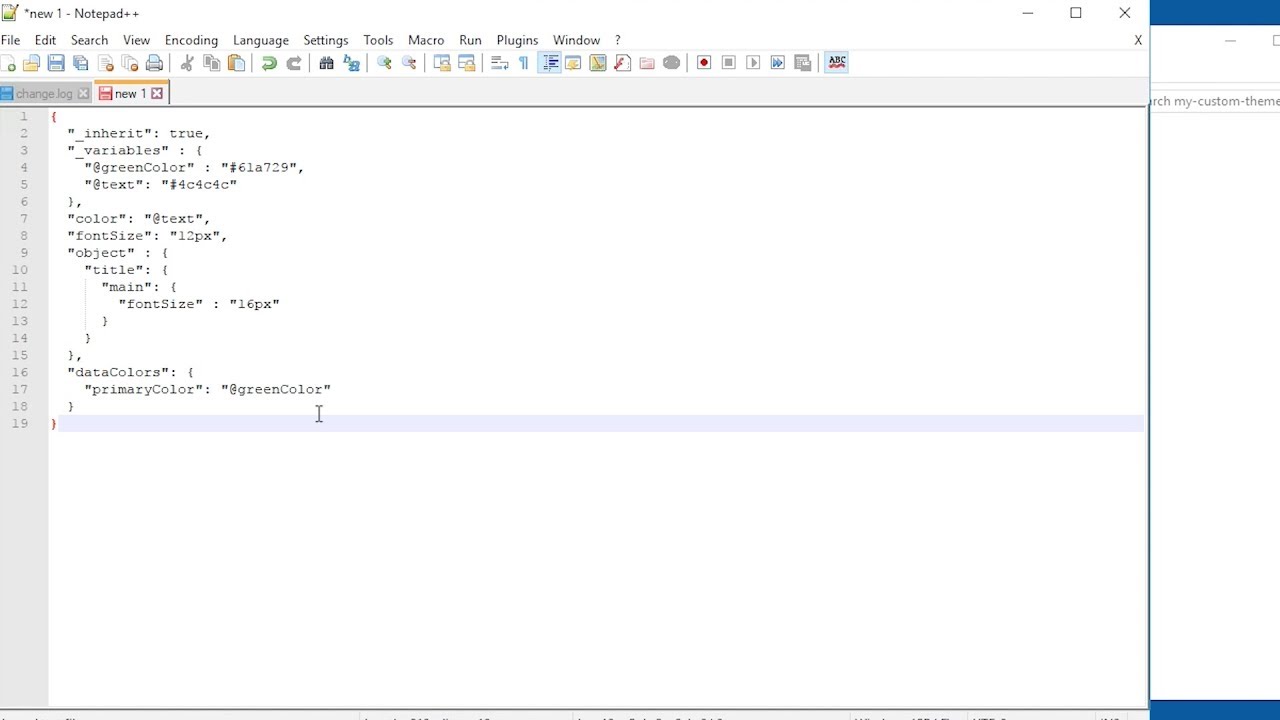This screenshot has height=720, width=1280.
Task: Open the Settings menu
Action: tap(326, 40)
